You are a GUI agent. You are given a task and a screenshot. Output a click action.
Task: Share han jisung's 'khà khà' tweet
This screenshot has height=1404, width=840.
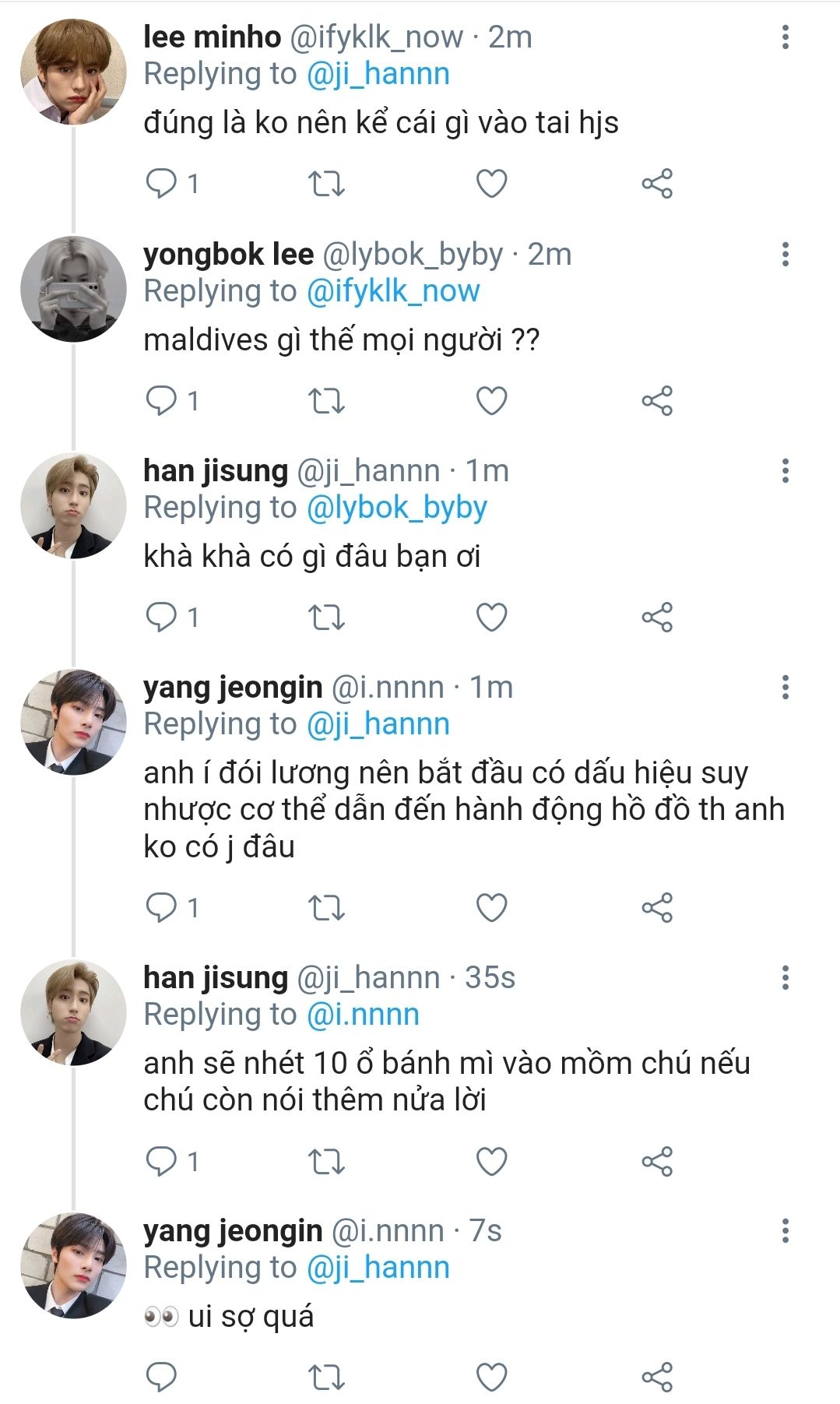click(x=656, y=618)
